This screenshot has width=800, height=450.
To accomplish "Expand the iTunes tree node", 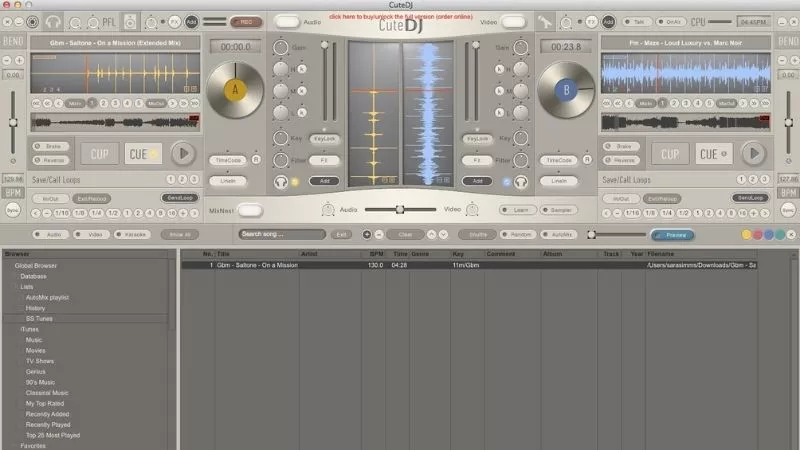I will coord(30,329).
